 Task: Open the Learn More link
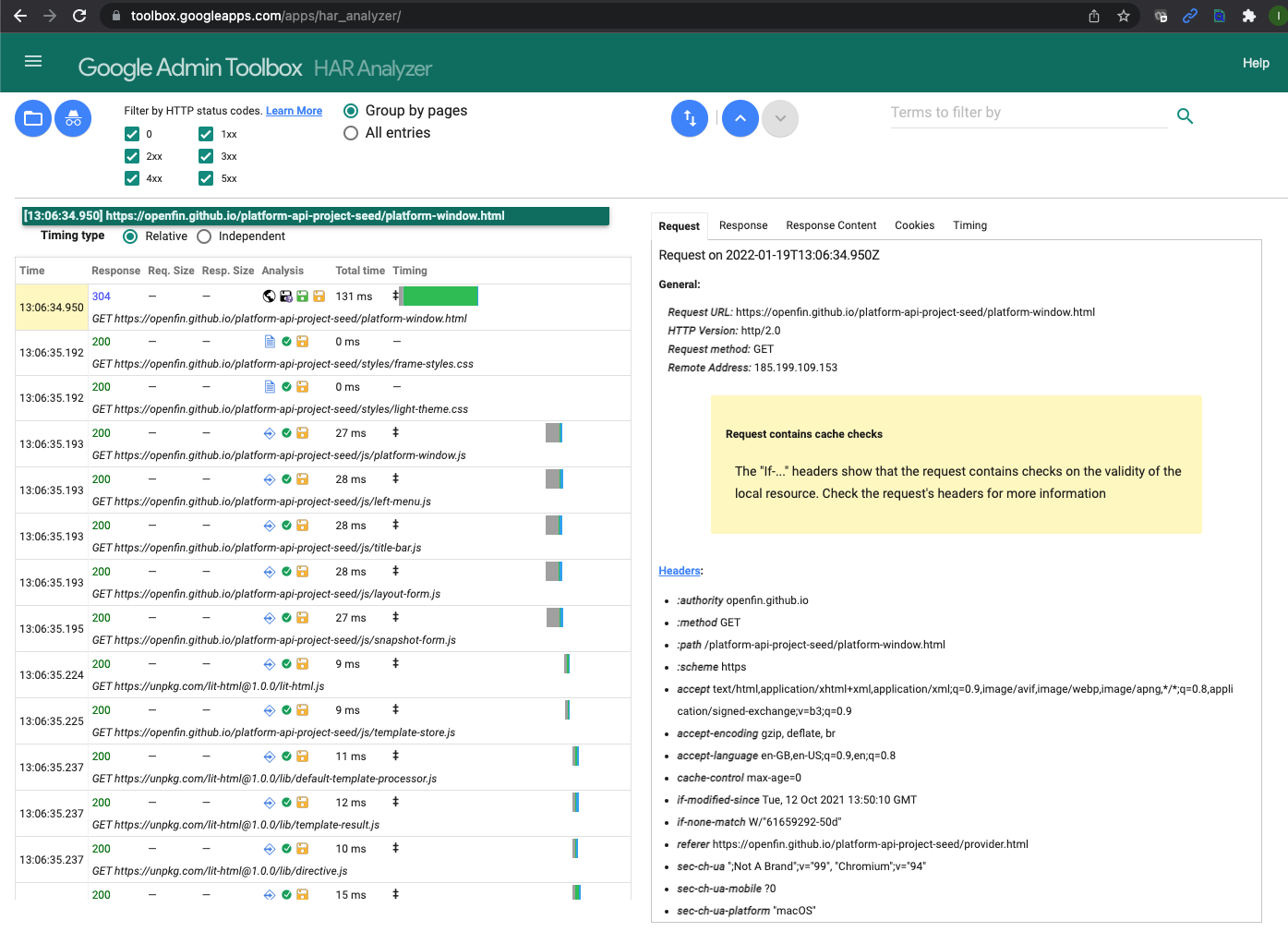coord(294,111)
